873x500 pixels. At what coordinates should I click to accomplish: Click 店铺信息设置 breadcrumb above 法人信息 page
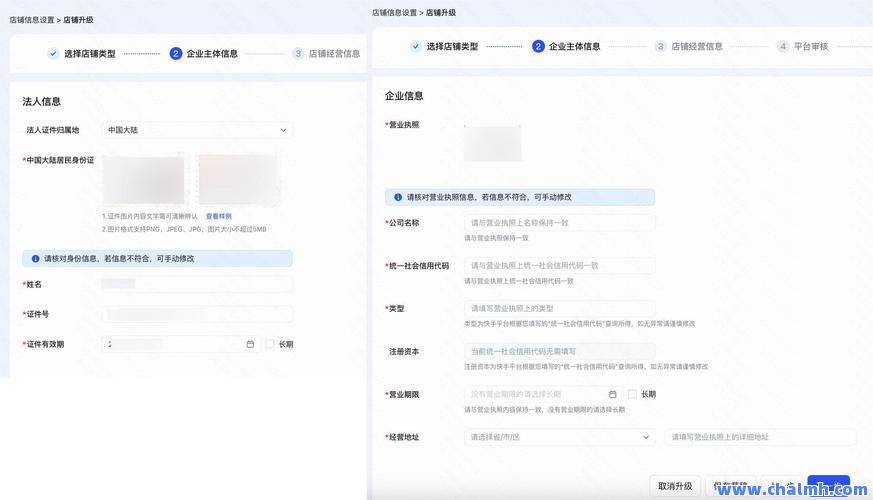pos(32,20)
